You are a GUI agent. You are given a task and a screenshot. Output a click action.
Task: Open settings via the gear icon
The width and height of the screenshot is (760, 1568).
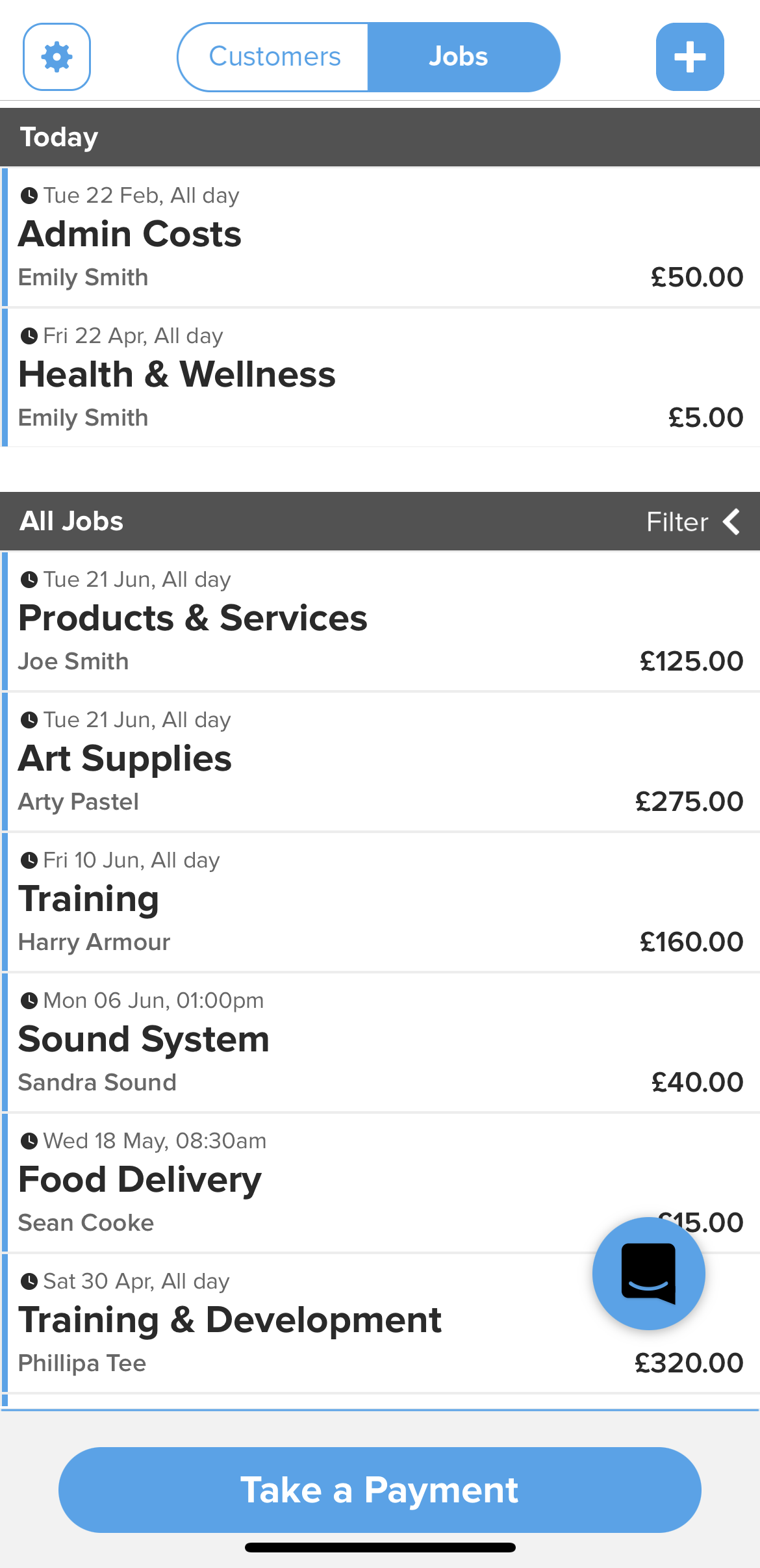pyautogui.click(x=57, y=57)
